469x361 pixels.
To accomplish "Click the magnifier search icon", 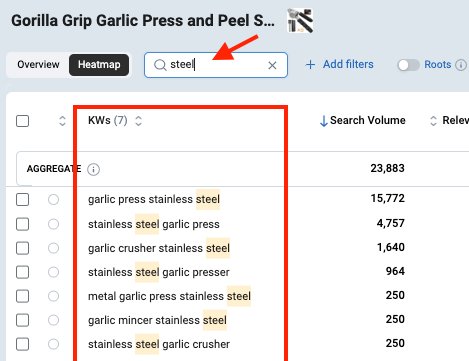I will [x=160, y=65].
